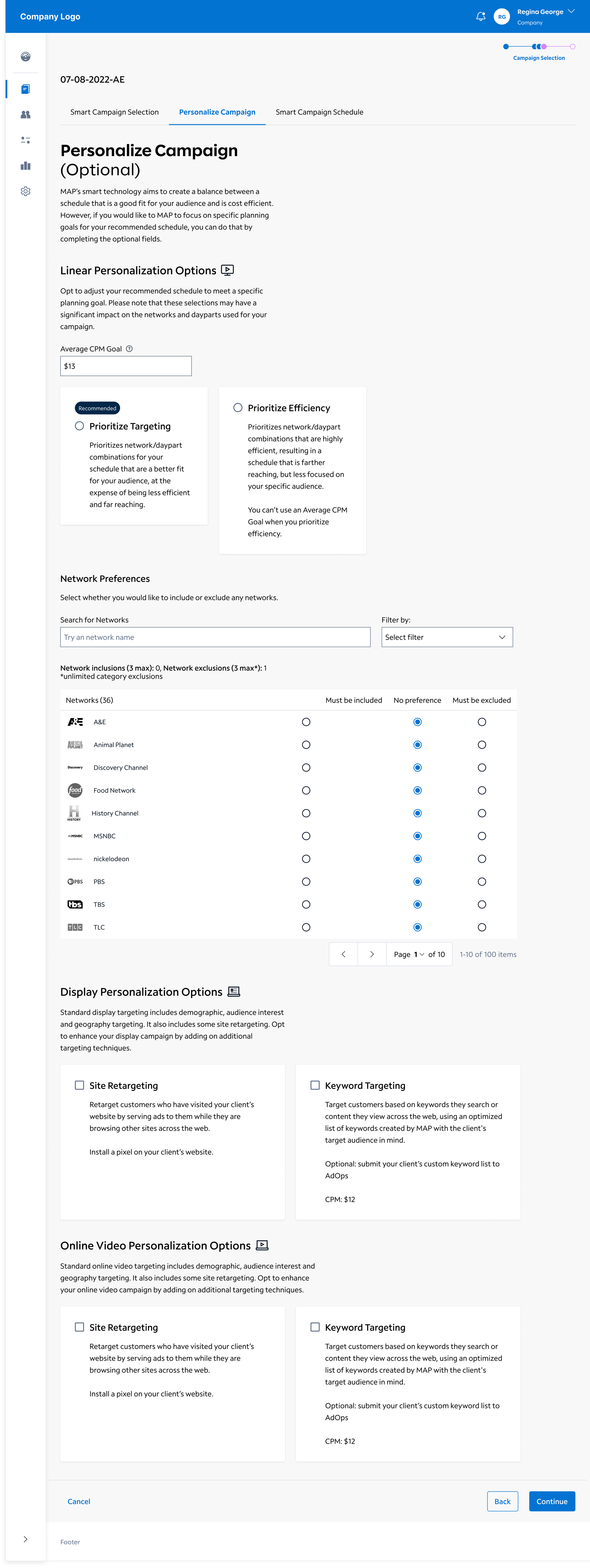Open the dashboard gauge icon in sidebar
Image resolution: width=590 pixels, height=1568 pixels.
pyautogui.click(x=25, y=57)
